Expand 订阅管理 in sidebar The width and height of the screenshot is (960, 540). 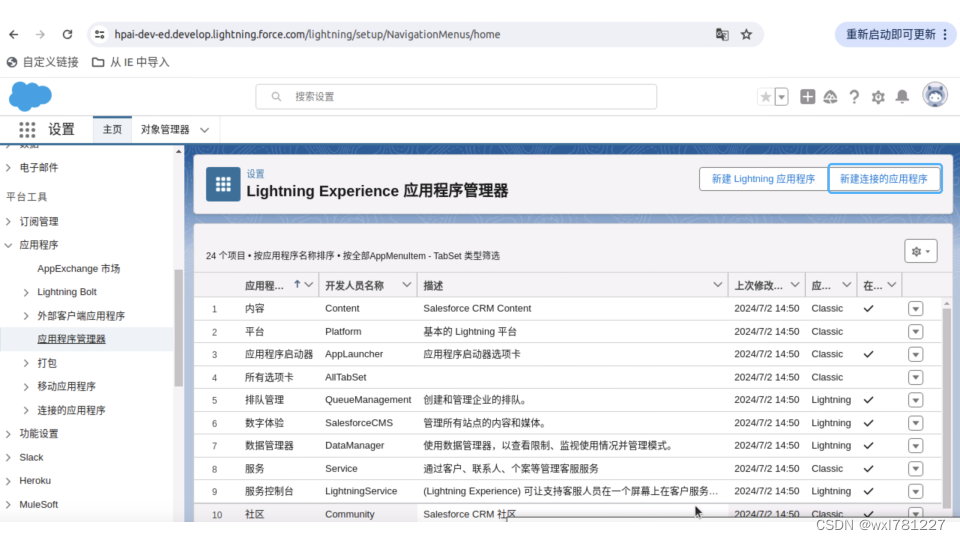pos(9,222)
